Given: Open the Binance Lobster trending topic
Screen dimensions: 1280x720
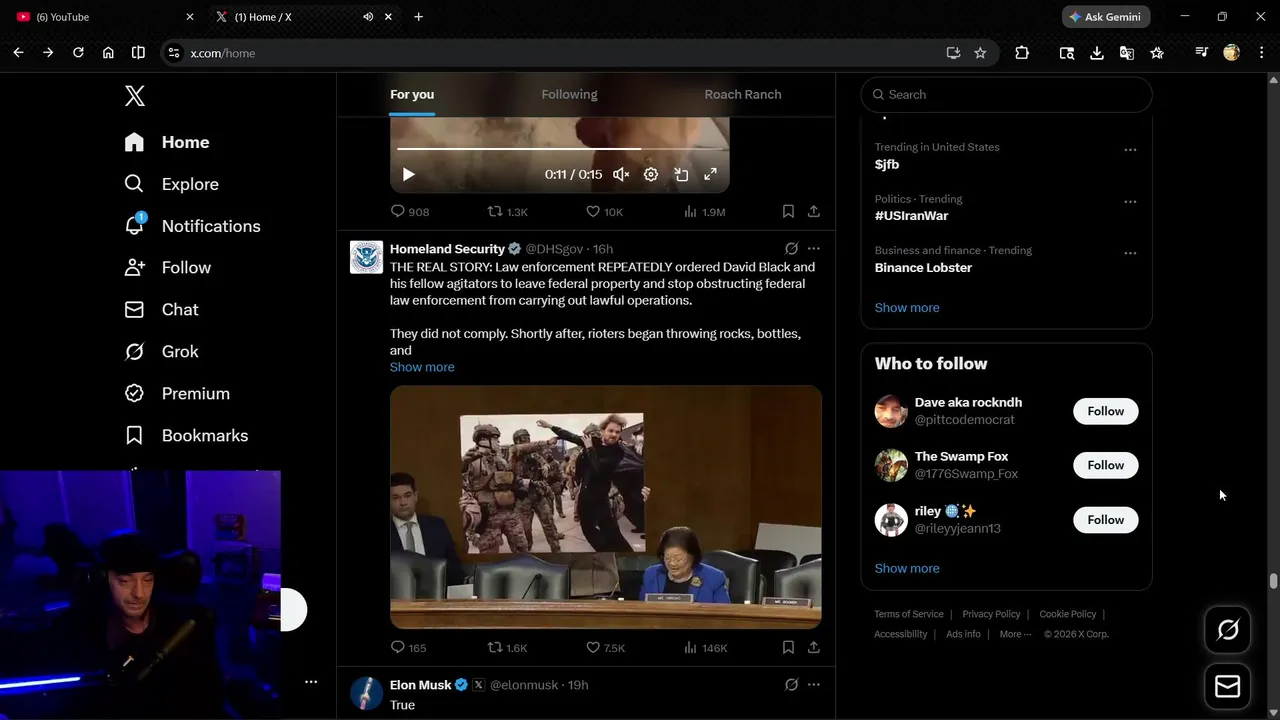Looking at the screenshot, I should pos(923,268).
